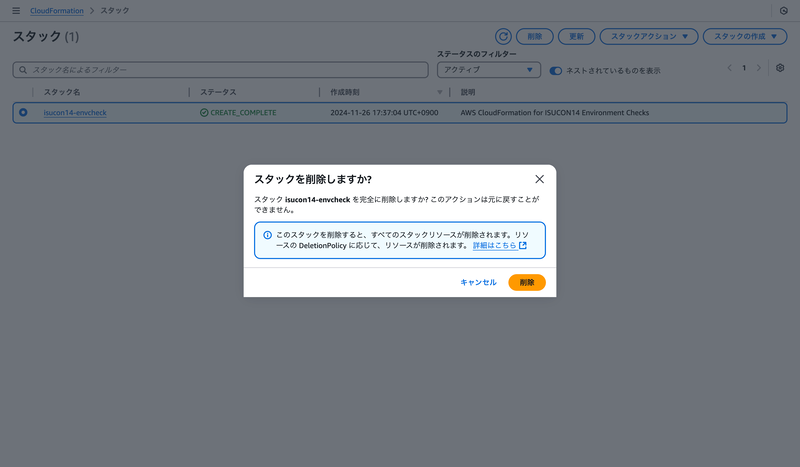This screenshot has width=800, height=467.
Task: Click page number 1 in pagination
Action: point(744,68)
